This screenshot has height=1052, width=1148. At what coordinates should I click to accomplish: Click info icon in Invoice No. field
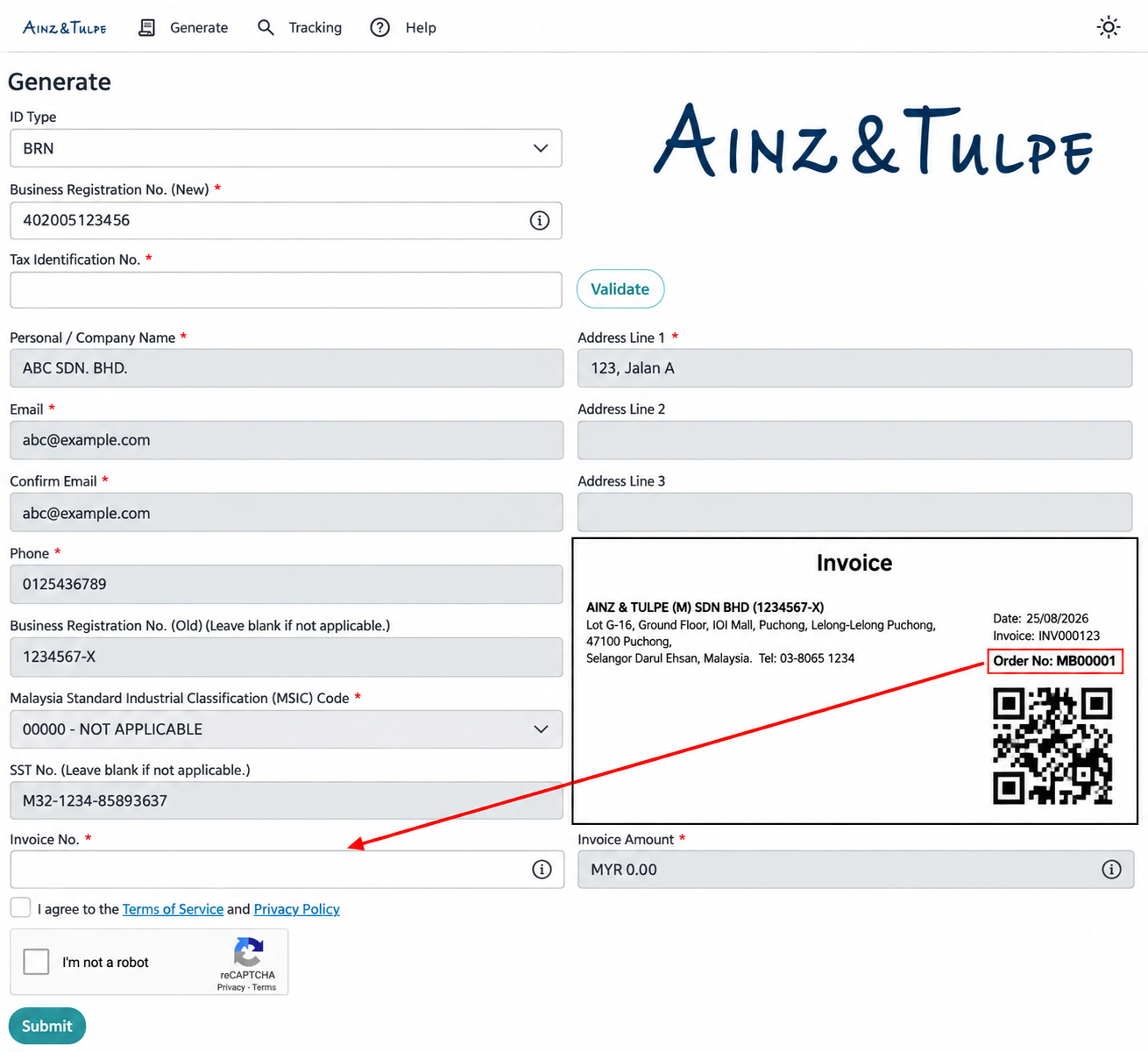click(542, 870)
